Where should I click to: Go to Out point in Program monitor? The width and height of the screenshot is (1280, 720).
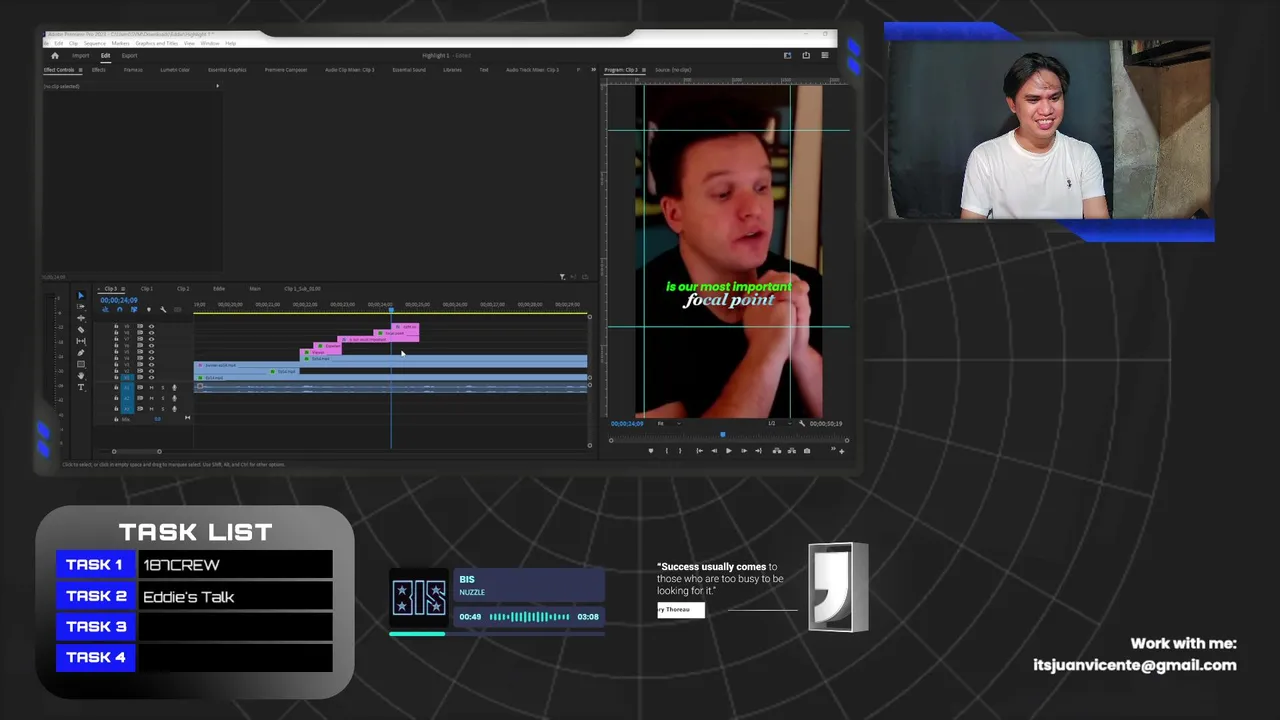(x=758, y=451)
